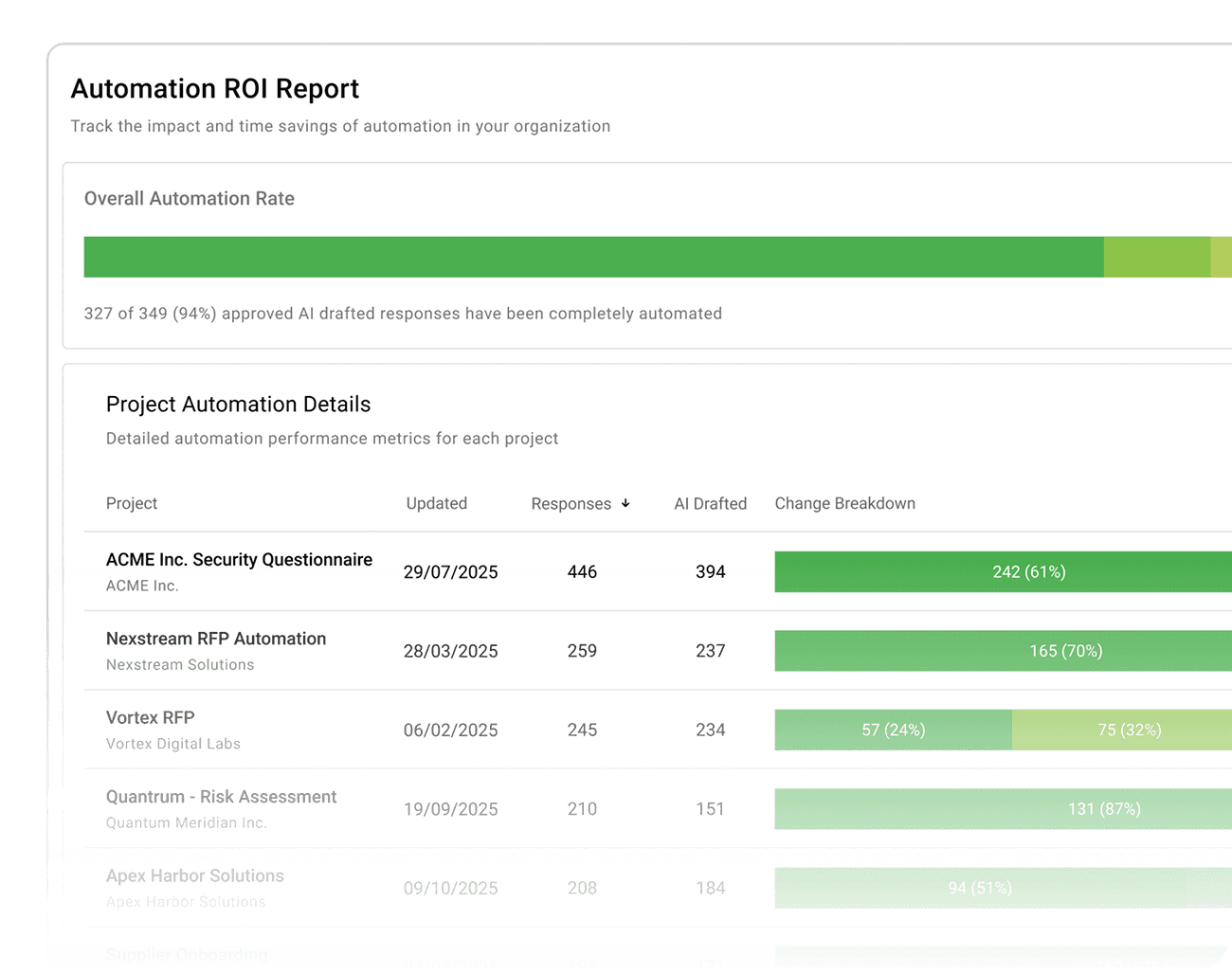
Task: Click the detailed automation performance metrics subtitle
Action: tap(332, 439)
